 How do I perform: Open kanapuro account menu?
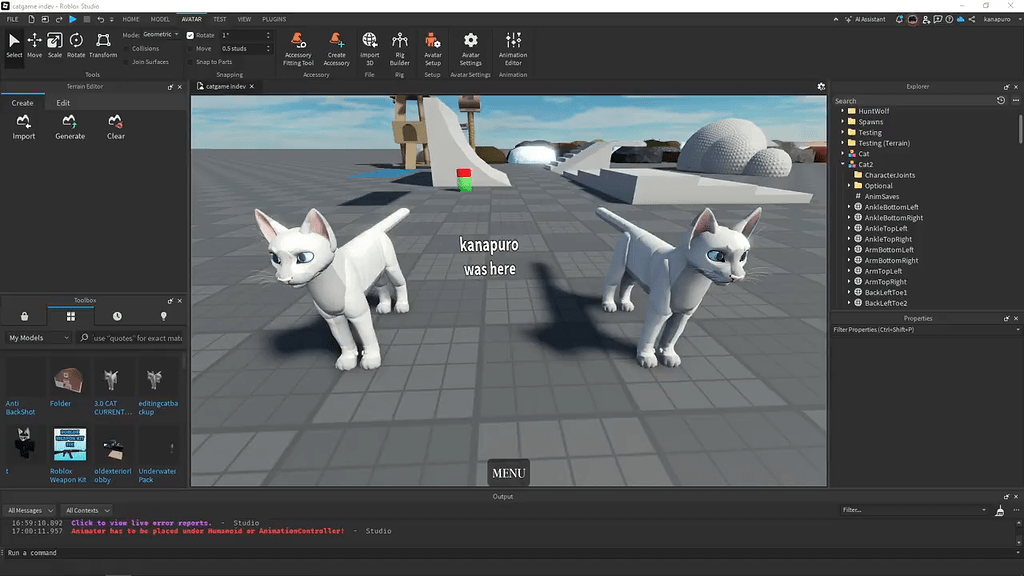[1002, 20]
